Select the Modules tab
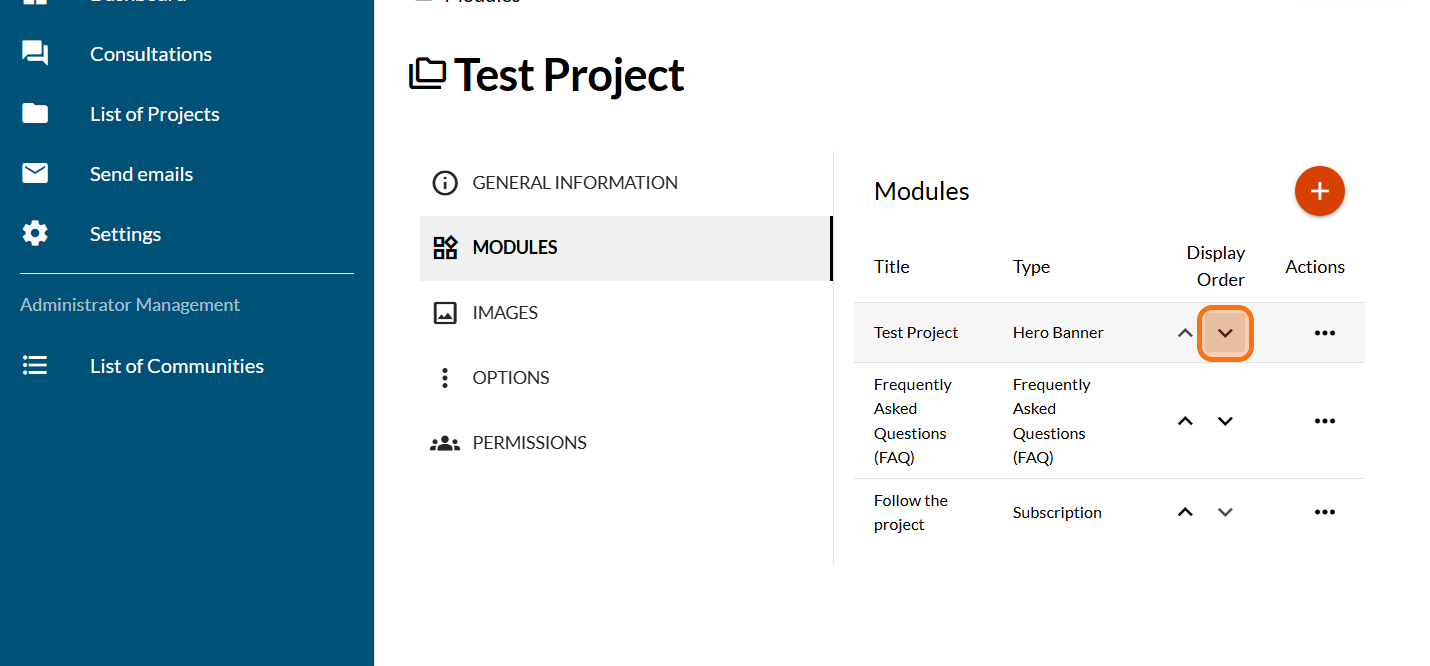The width and height of the screenshot is (1430, 666). coord(514,247)
